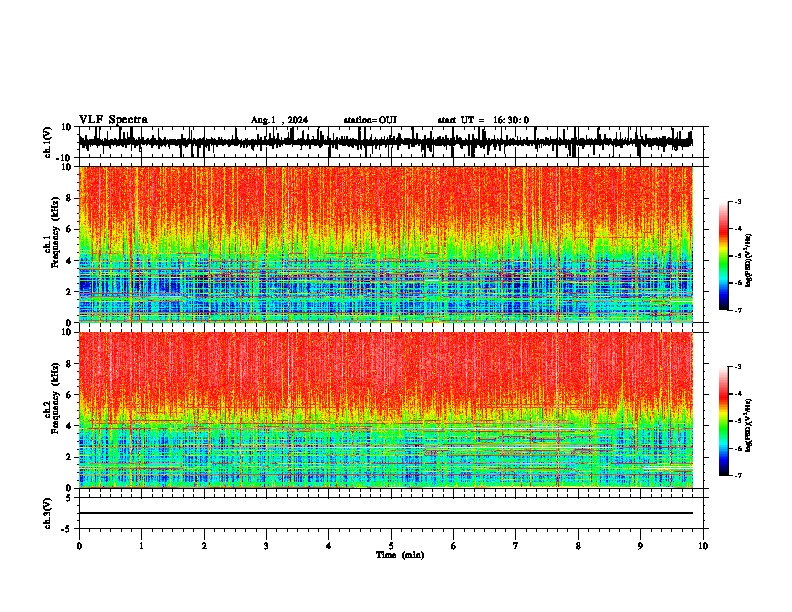Select the date text "Aug.1 , 2024"

[279, 120]
